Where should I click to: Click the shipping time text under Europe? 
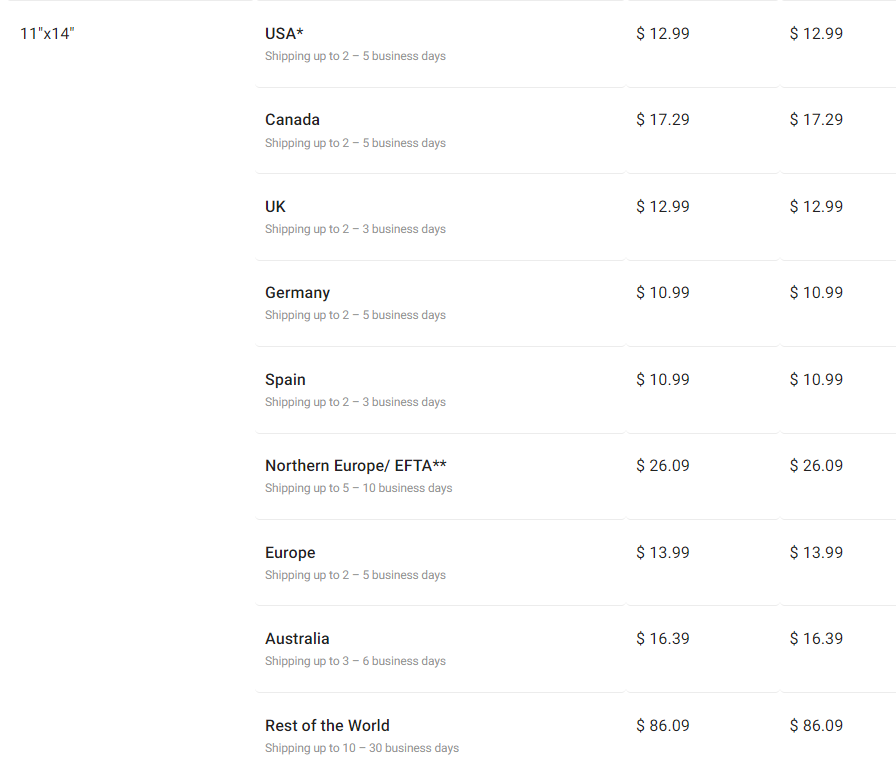click(x=355, y=575)
